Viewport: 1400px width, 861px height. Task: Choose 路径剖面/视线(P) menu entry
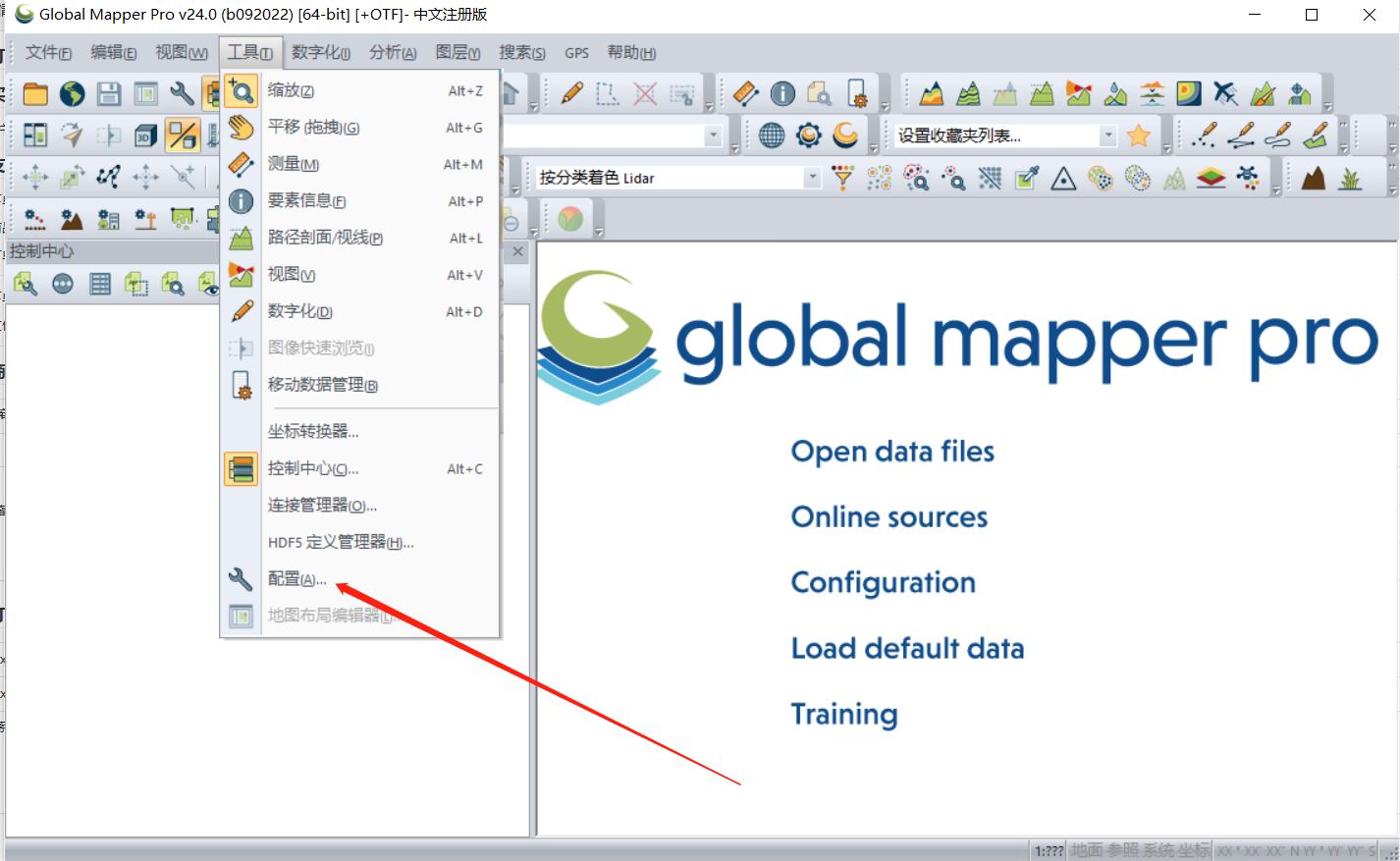(x=359, y=238)
